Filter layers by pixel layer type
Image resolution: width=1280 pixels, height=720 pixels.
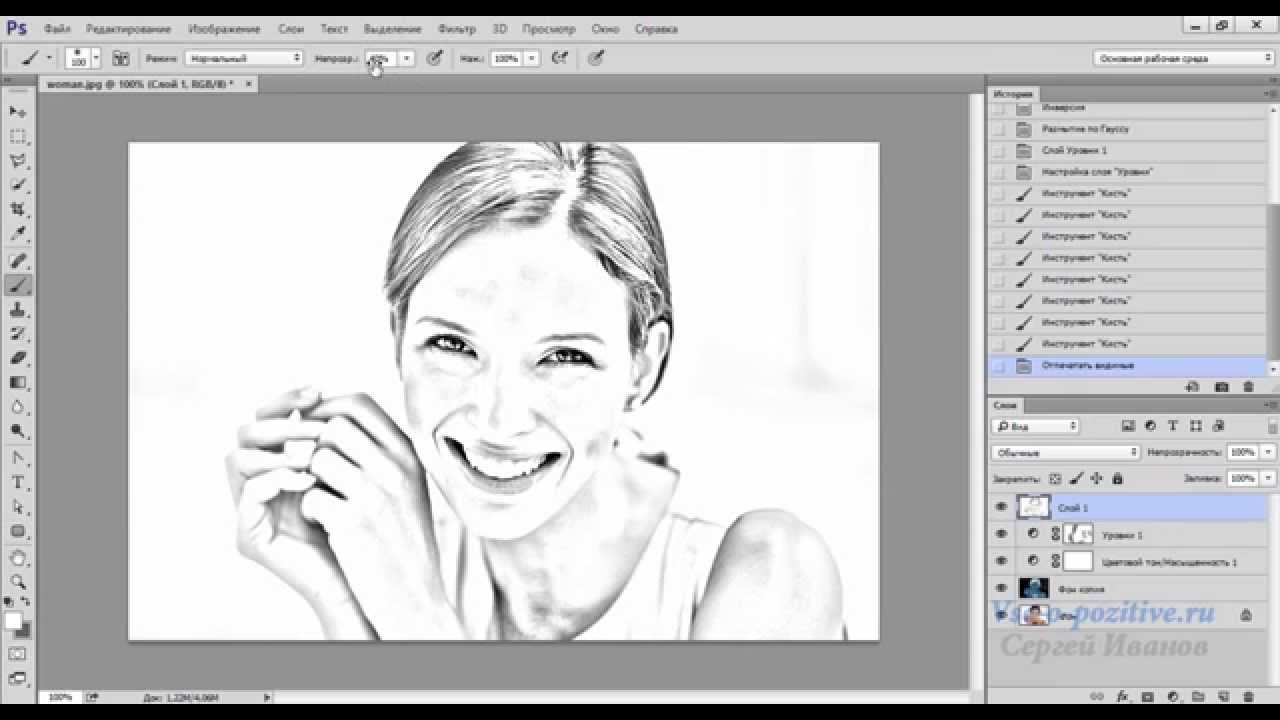pos(1128,426)
